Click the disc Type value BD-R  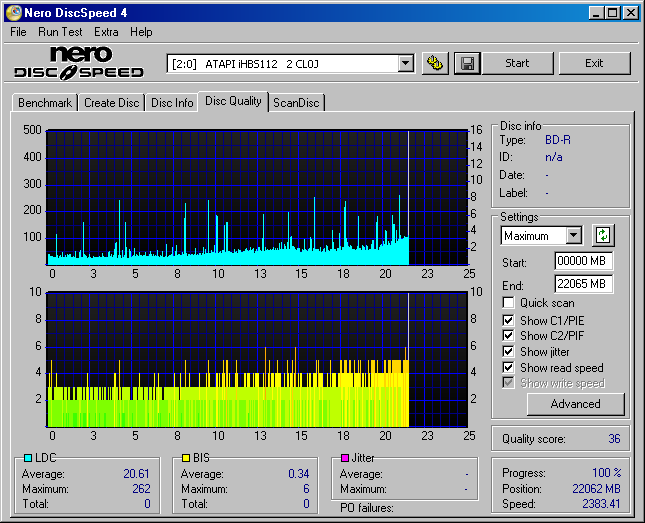pyautogui.click(x=558, y=140)
